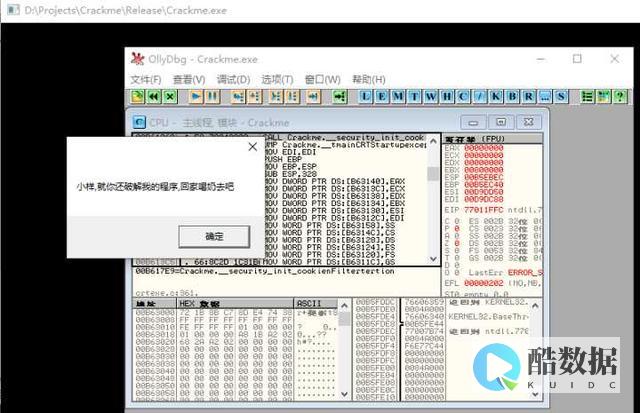Screen dimensions: 640x413
Task: Click the Close program X icon
Action: [x=170, y=97]
